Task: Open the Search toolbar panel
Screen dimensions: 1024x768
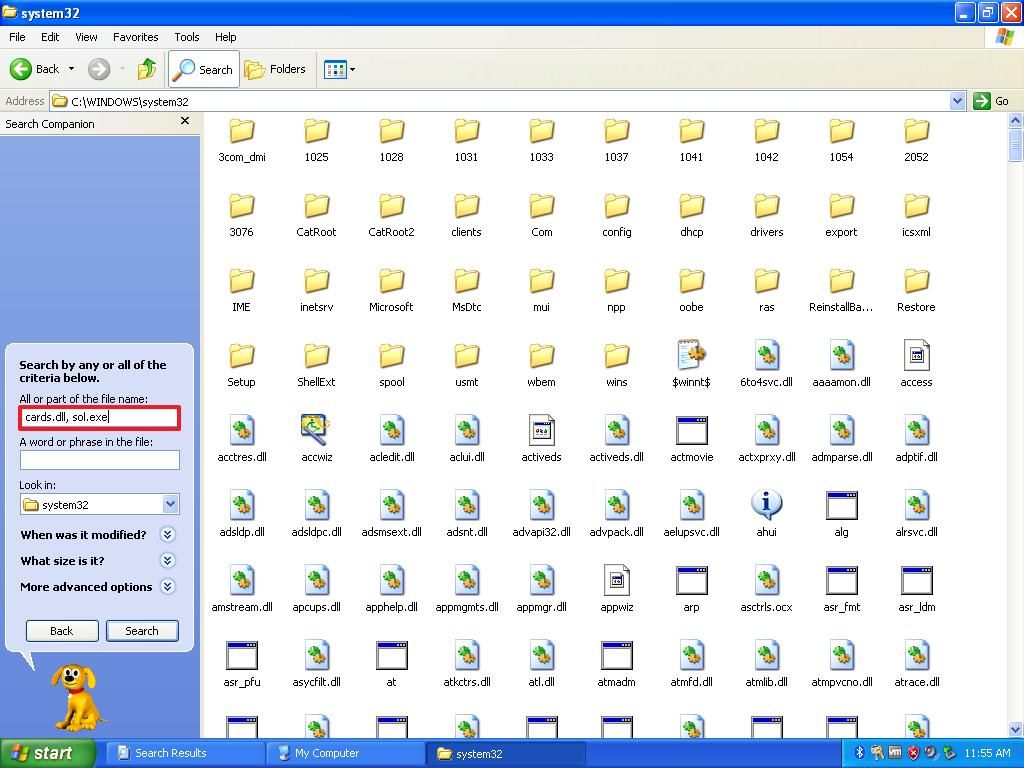Action: tap(203, 69)
